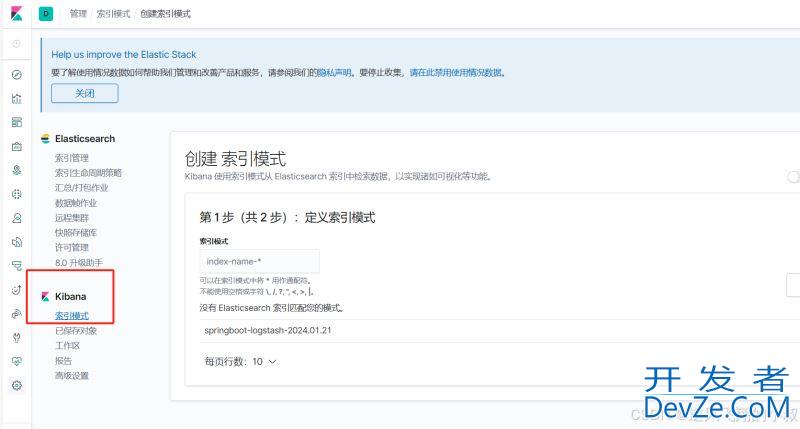Open the 隐私声明 link
Image resolution: width=800 pixels, height=429 pixels.
coord(334,73)
